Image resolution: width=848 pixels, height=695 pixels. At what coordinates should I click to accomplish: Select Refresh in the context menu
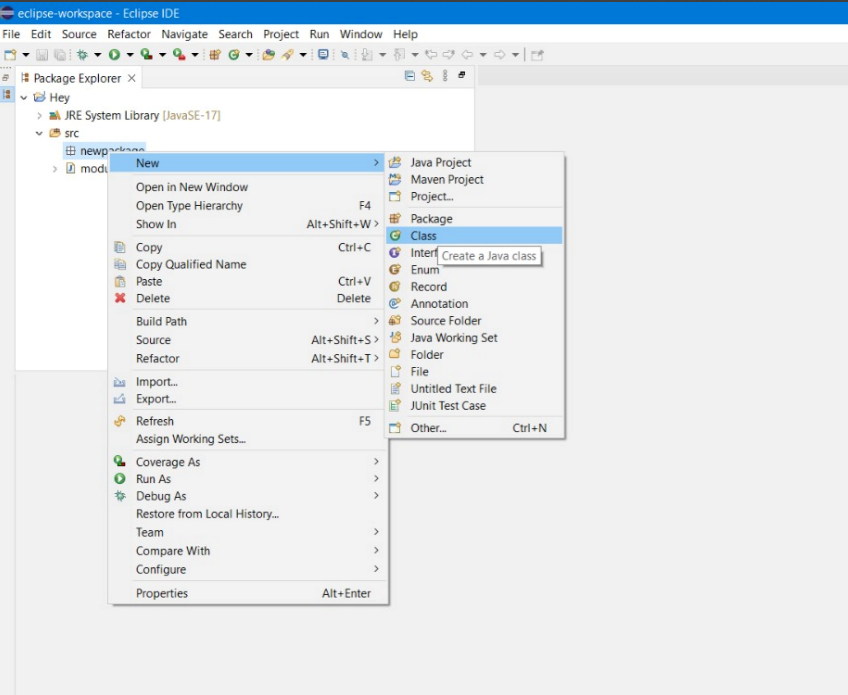click(x=155, y=421)
